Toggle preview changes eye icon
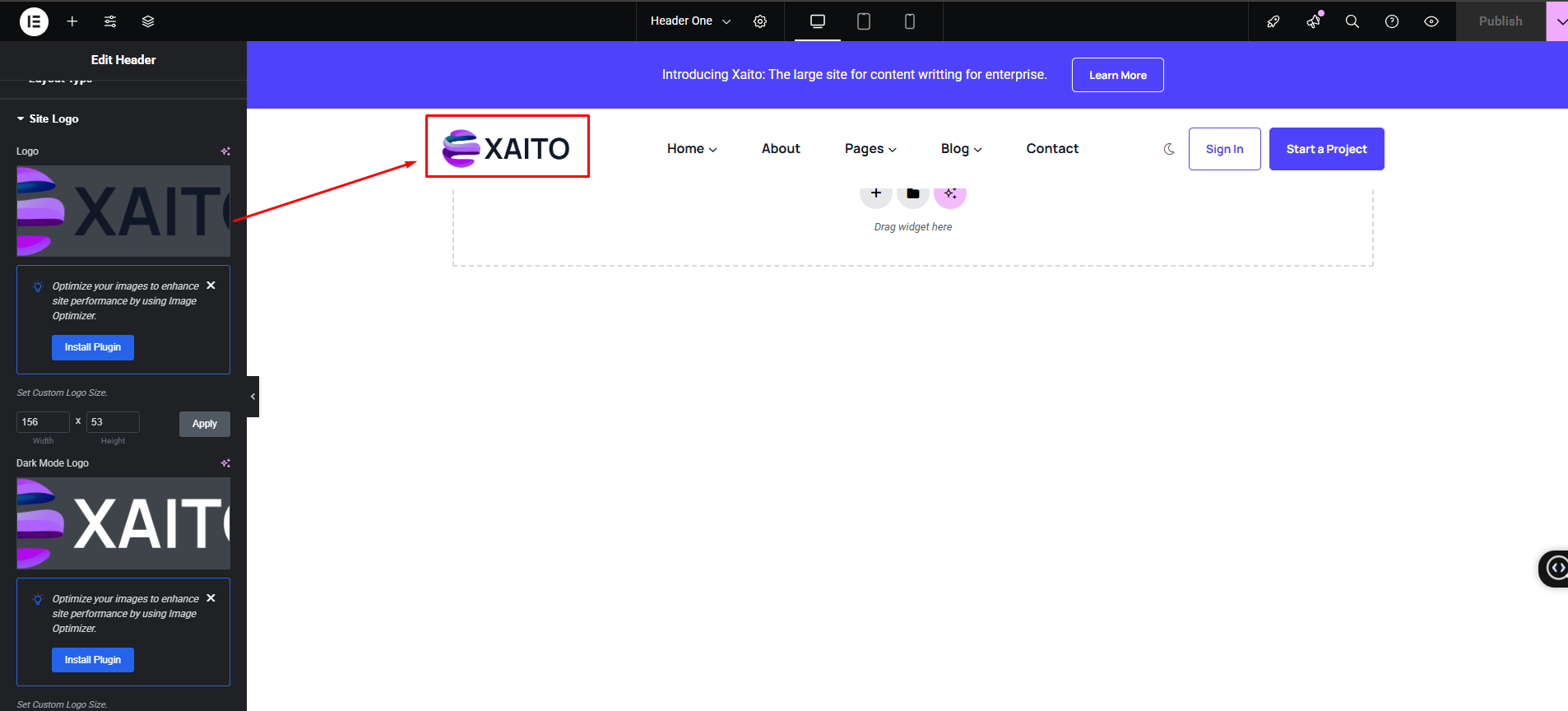This screenshot has height=711, width=1568. 1431,21
